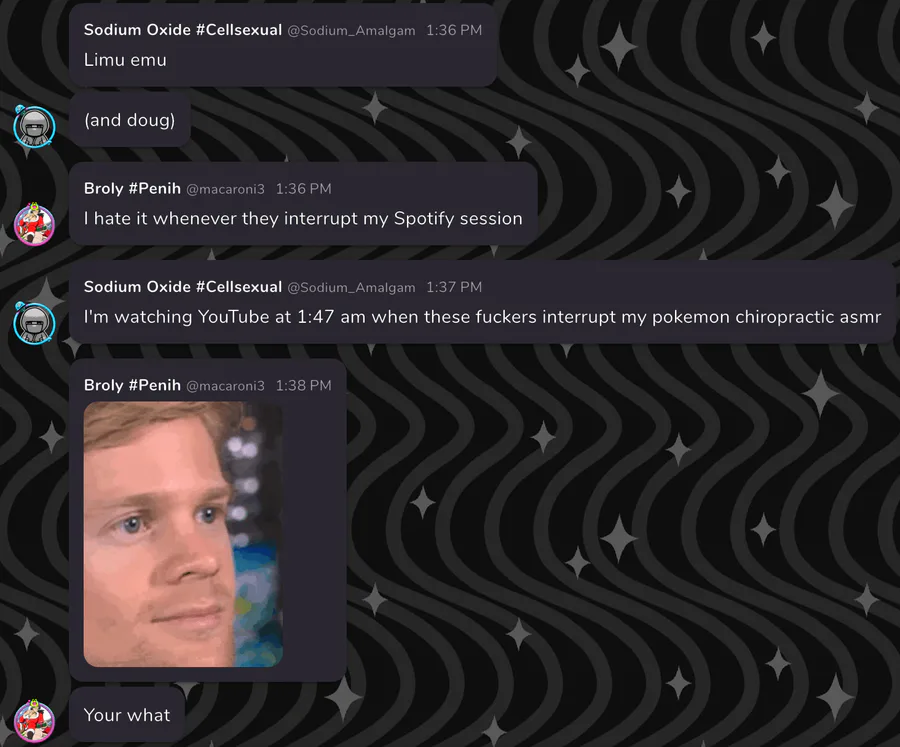The image size is (900, 747).
Task: Open the blinking man GIF from Broly
Action: click(183, 534)
